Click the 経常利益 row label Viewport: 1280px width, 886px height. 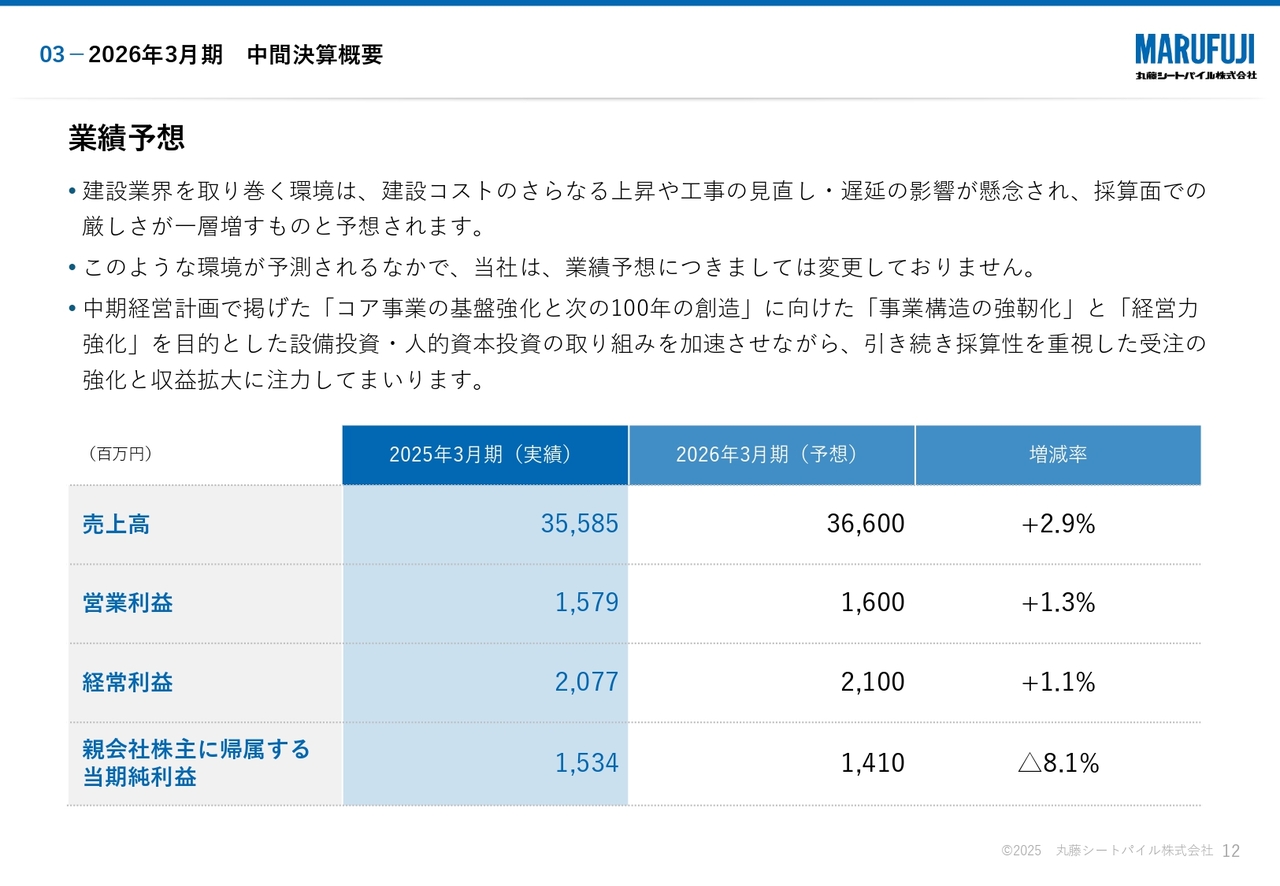(127, 682)
